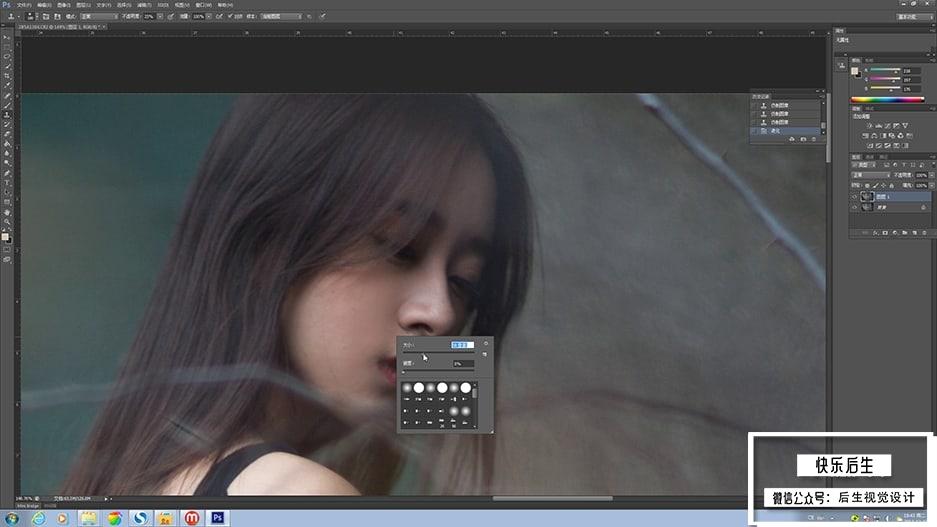The image size is (937, 527).
Task: Hide Layer 1 with eye icon
Action: tap(855, 197)
